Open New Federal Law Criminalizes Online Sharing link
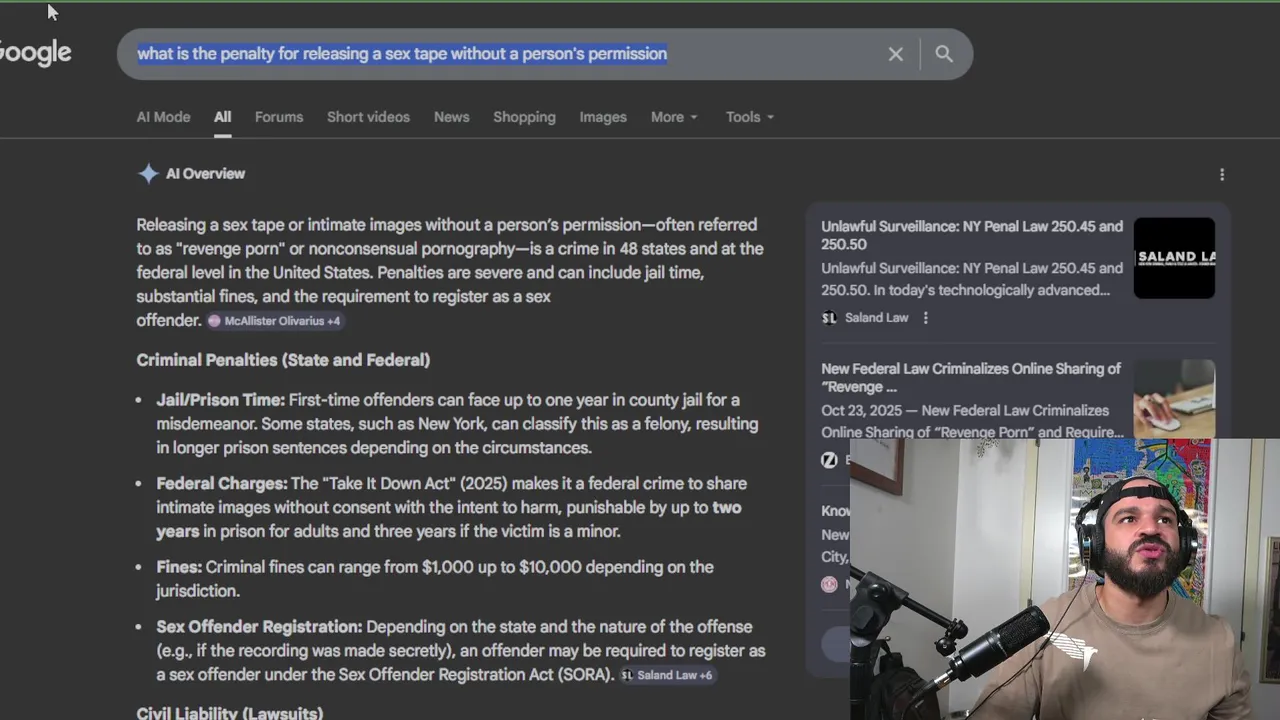This screenshot has height=720, width=1280. [x=971, y=378]
